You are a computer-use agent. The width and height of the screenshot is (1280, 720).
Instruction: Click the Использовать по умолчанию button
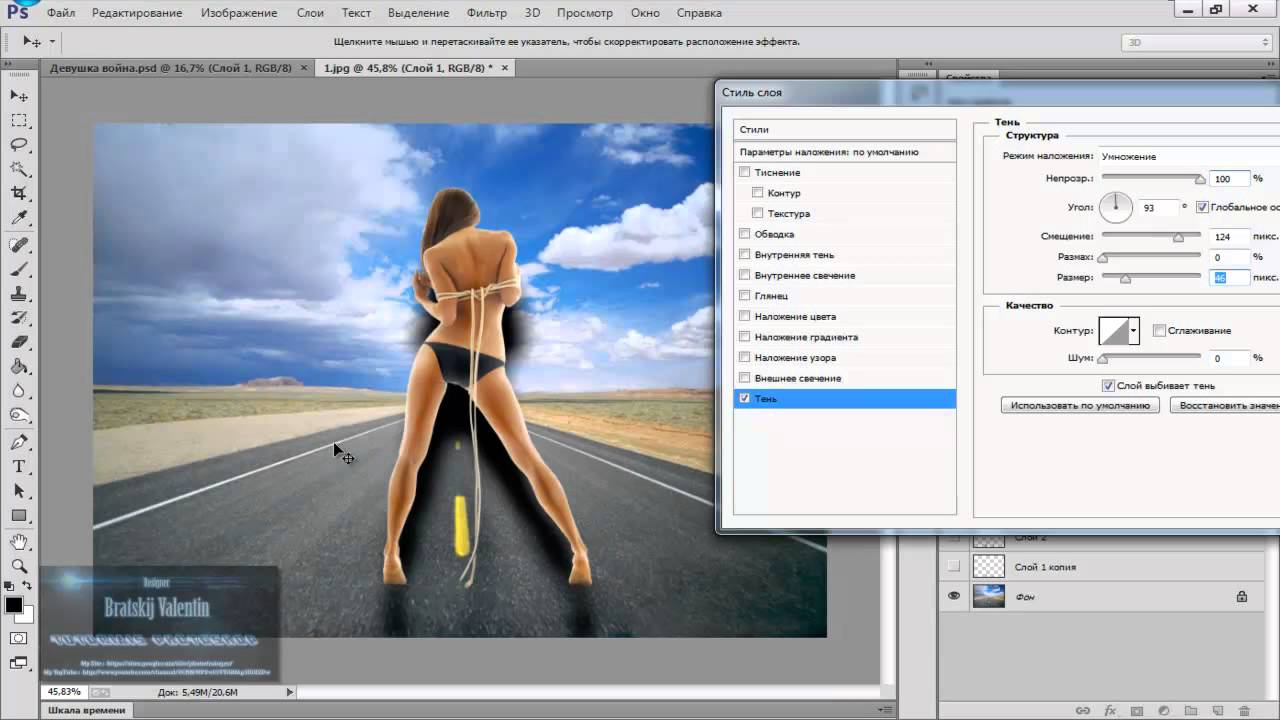[x=1080, y=406]
